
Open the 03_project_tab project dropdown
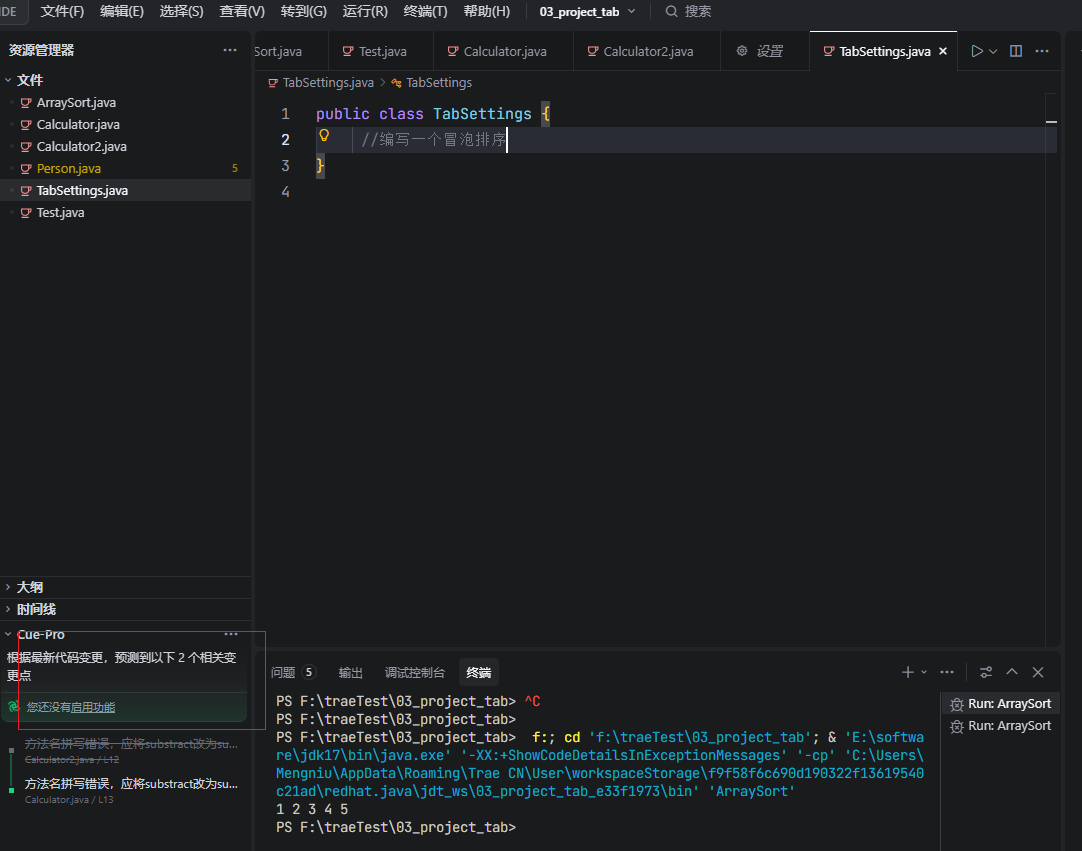pos(587,12)
